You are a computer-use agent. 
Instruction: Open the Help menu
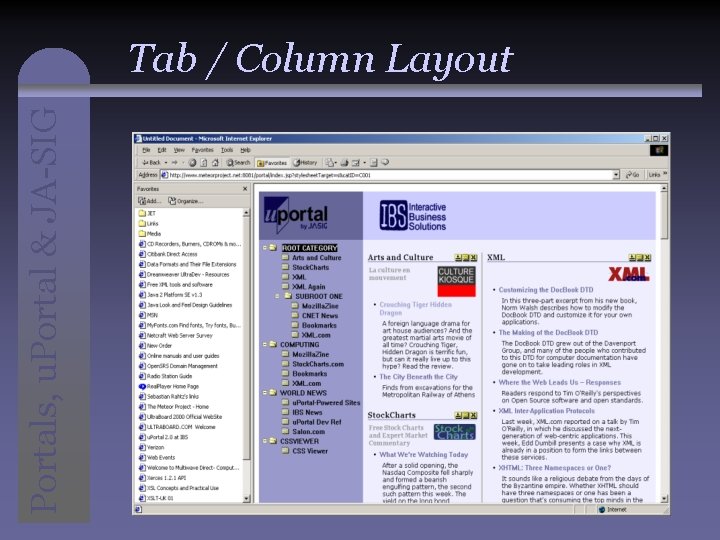pos(245,150)
